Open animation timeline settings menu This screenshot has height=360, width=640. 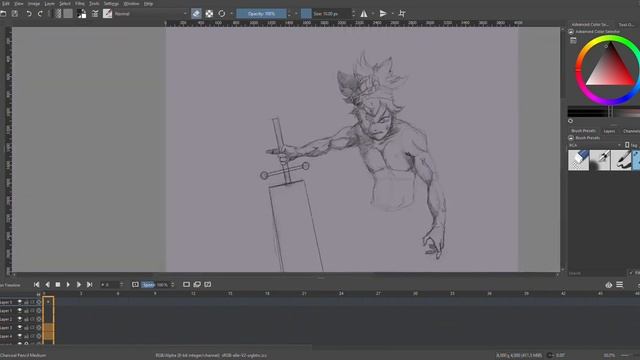(x=620, y=284)
